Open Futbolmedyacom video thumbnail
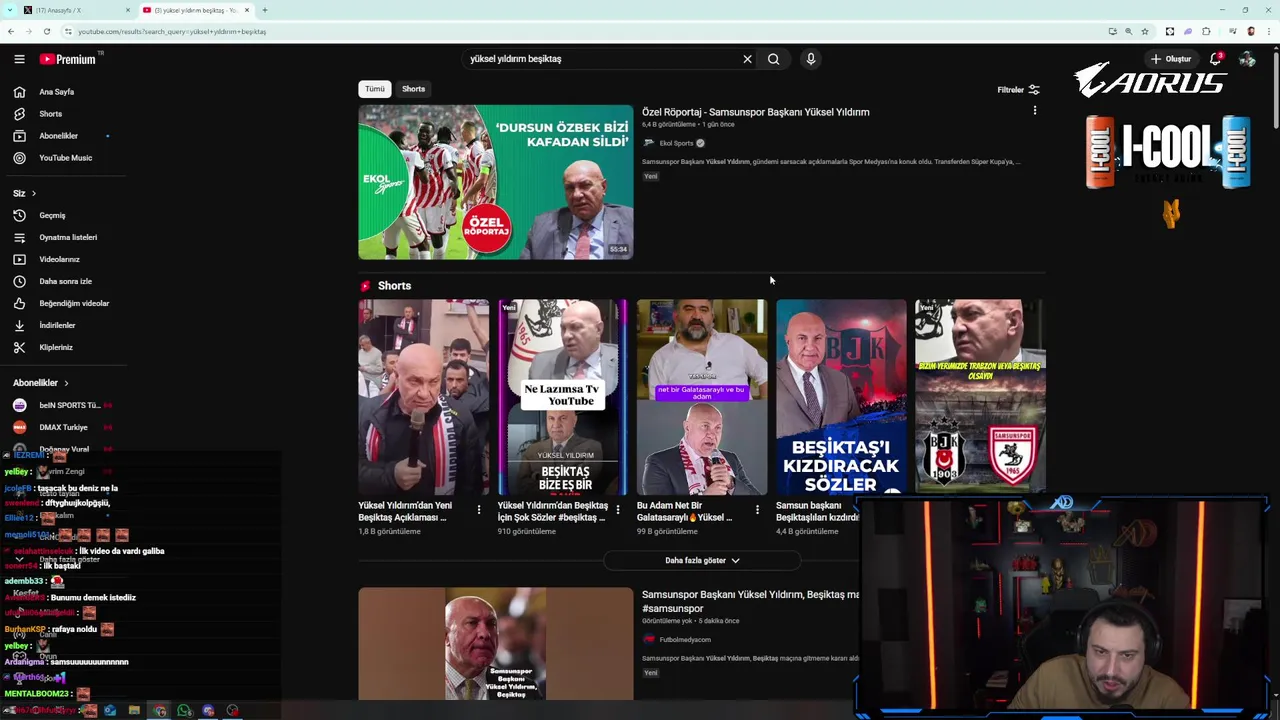This screenshot has height=720, width=1280. (495, 643)
